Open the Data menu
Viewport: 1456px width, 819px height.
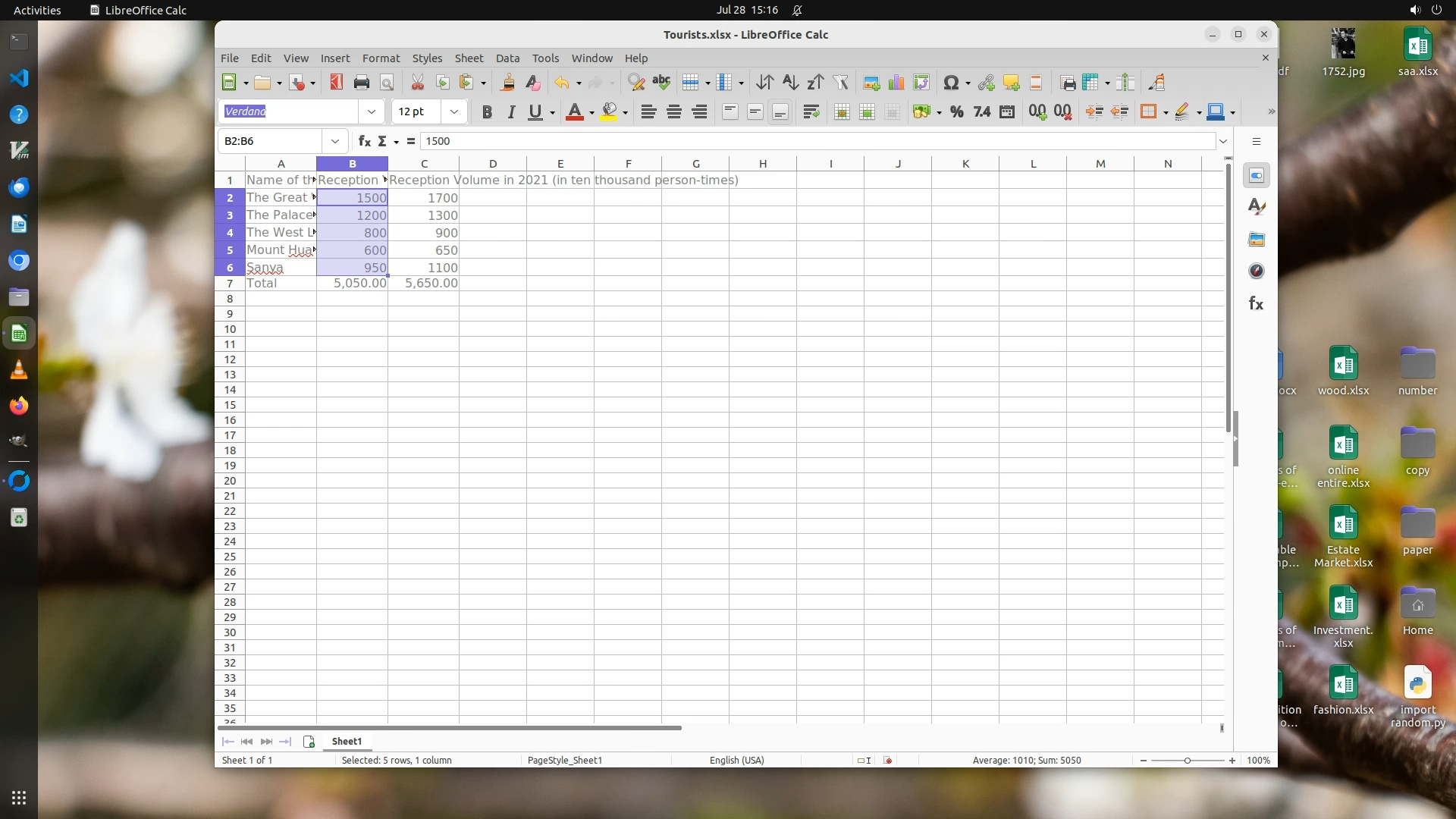507,58
